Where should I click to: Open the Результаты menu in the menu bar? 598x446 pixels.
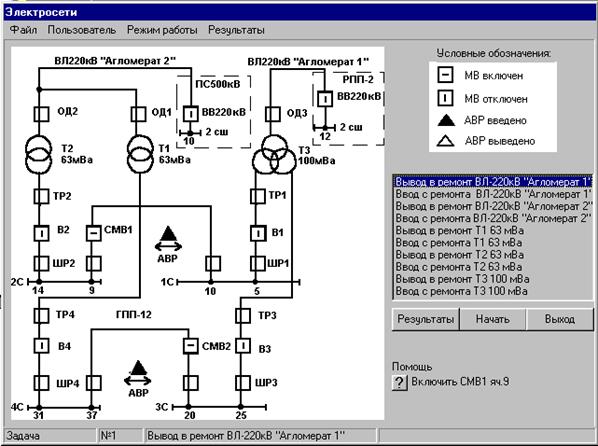[x=236, y=30]
